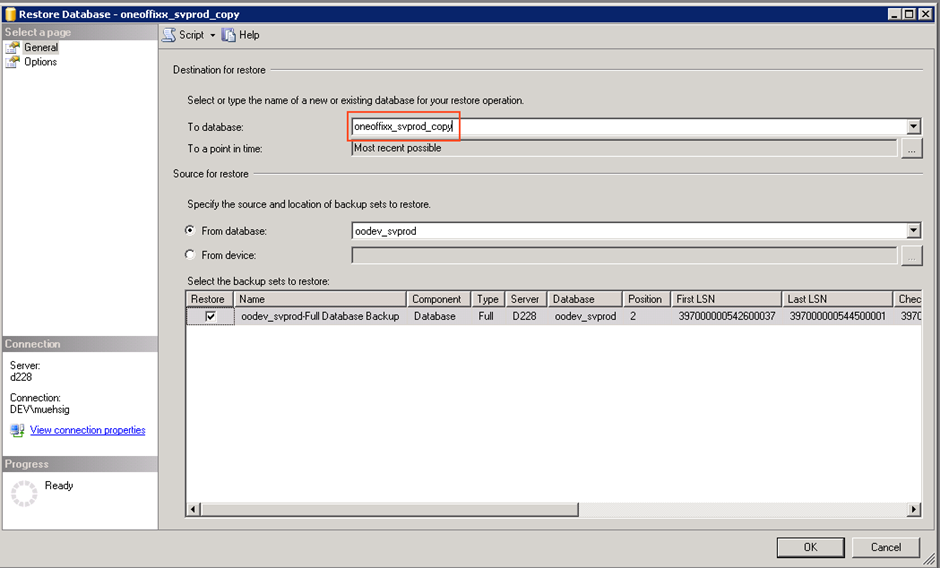
Task: Toggle the Restore checkbox for oodev_svprod backup
Action: [x=210, y=316]
